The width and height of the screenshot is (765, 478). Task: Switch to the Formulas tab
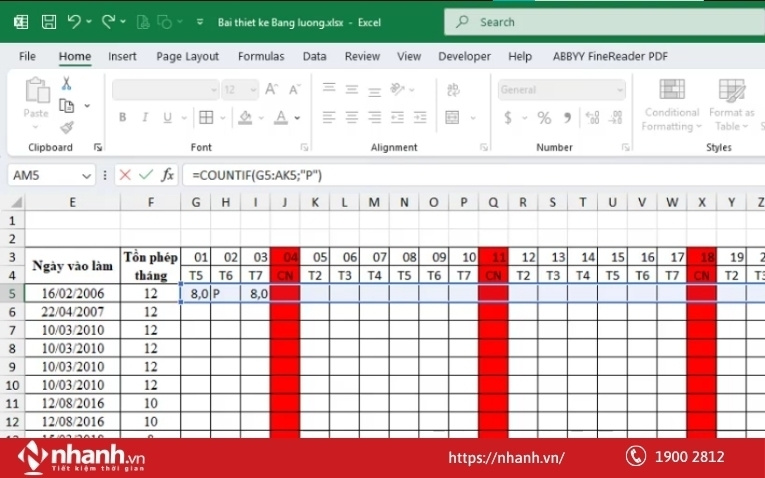(261, 56)
